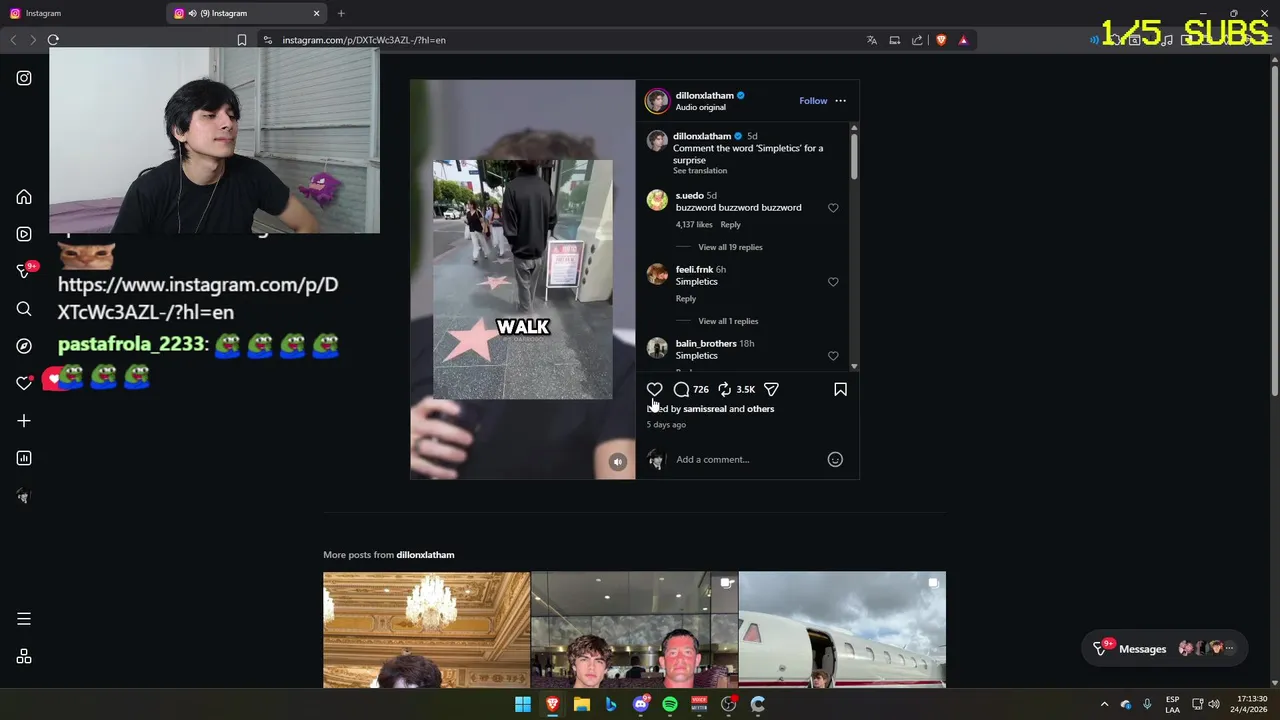Image resolution: width=1280 pixels, height=720 pixels.
Task: Click the Add a comment field
Action: [x=748, y=460]
